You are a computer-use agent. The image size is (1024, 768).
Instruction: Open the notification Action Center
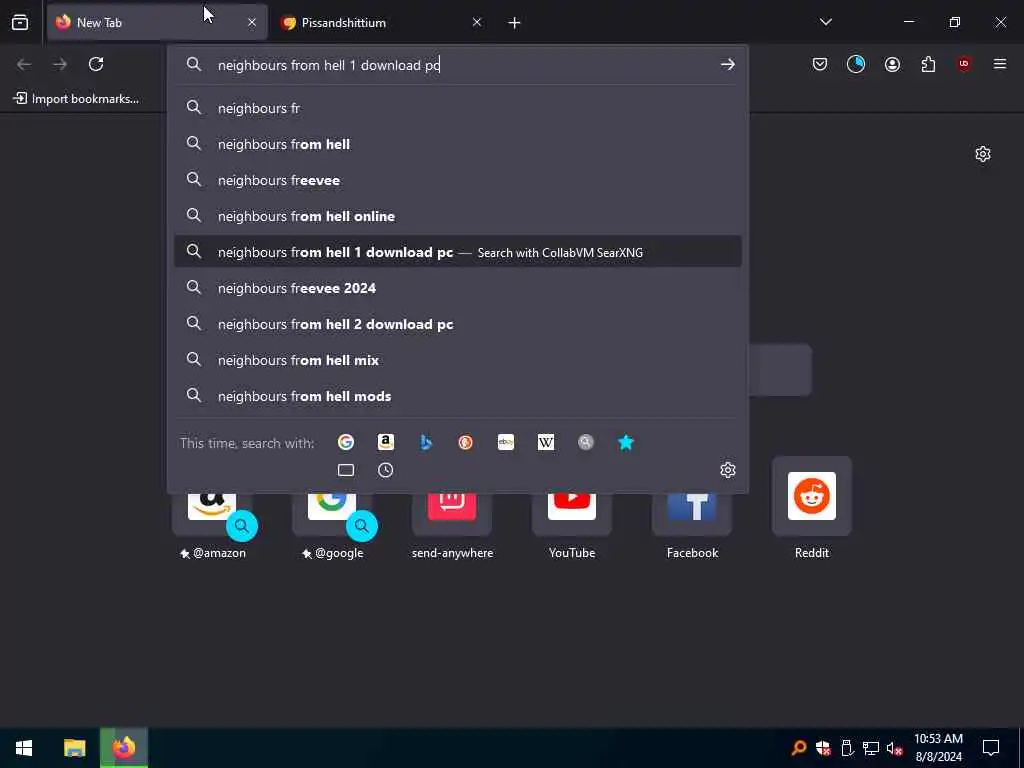click(991, 748)
